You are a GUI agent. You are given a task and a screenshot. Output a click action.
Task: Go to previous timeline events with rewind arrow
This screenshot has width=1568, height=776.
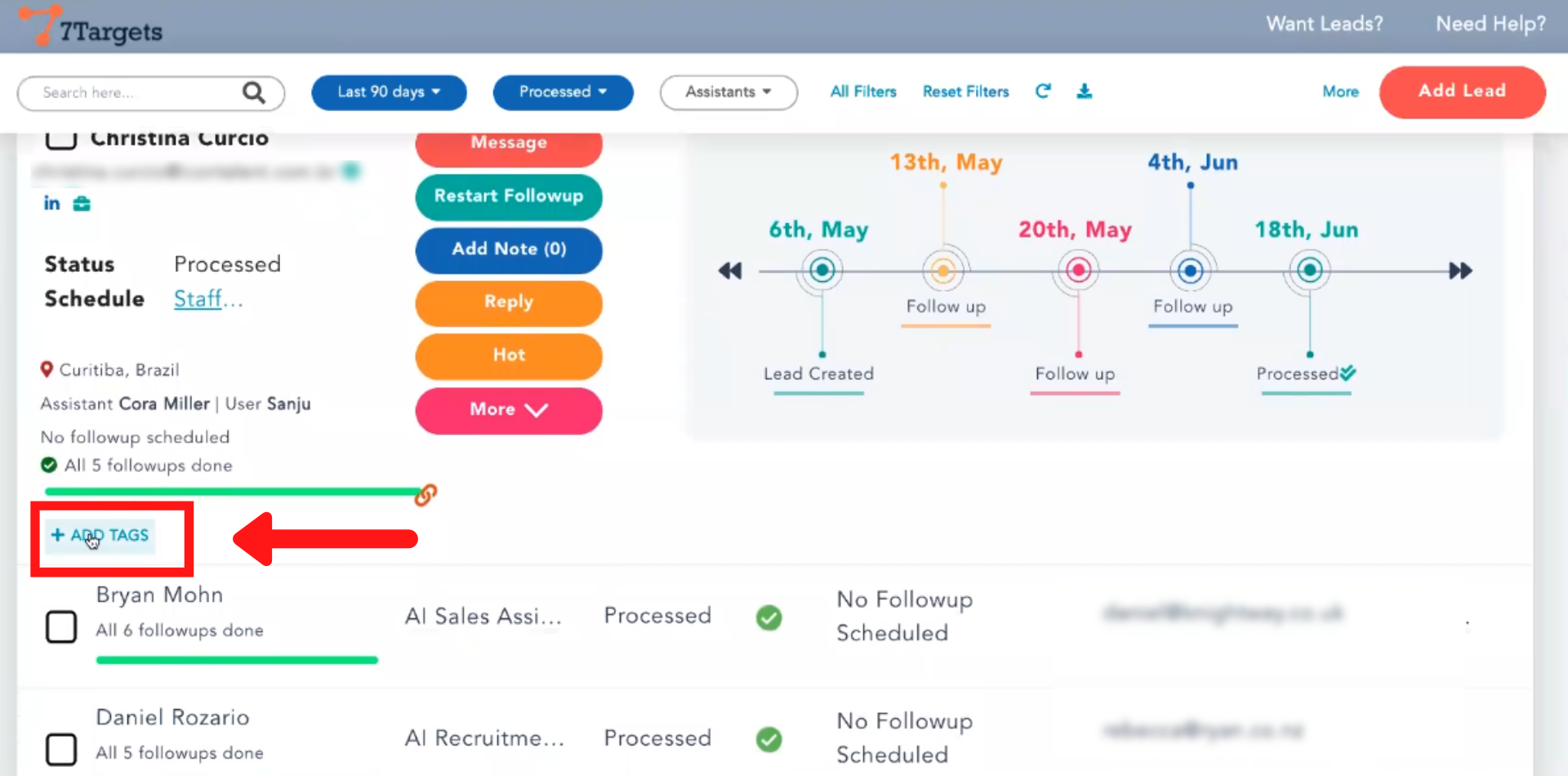point(730,270)
